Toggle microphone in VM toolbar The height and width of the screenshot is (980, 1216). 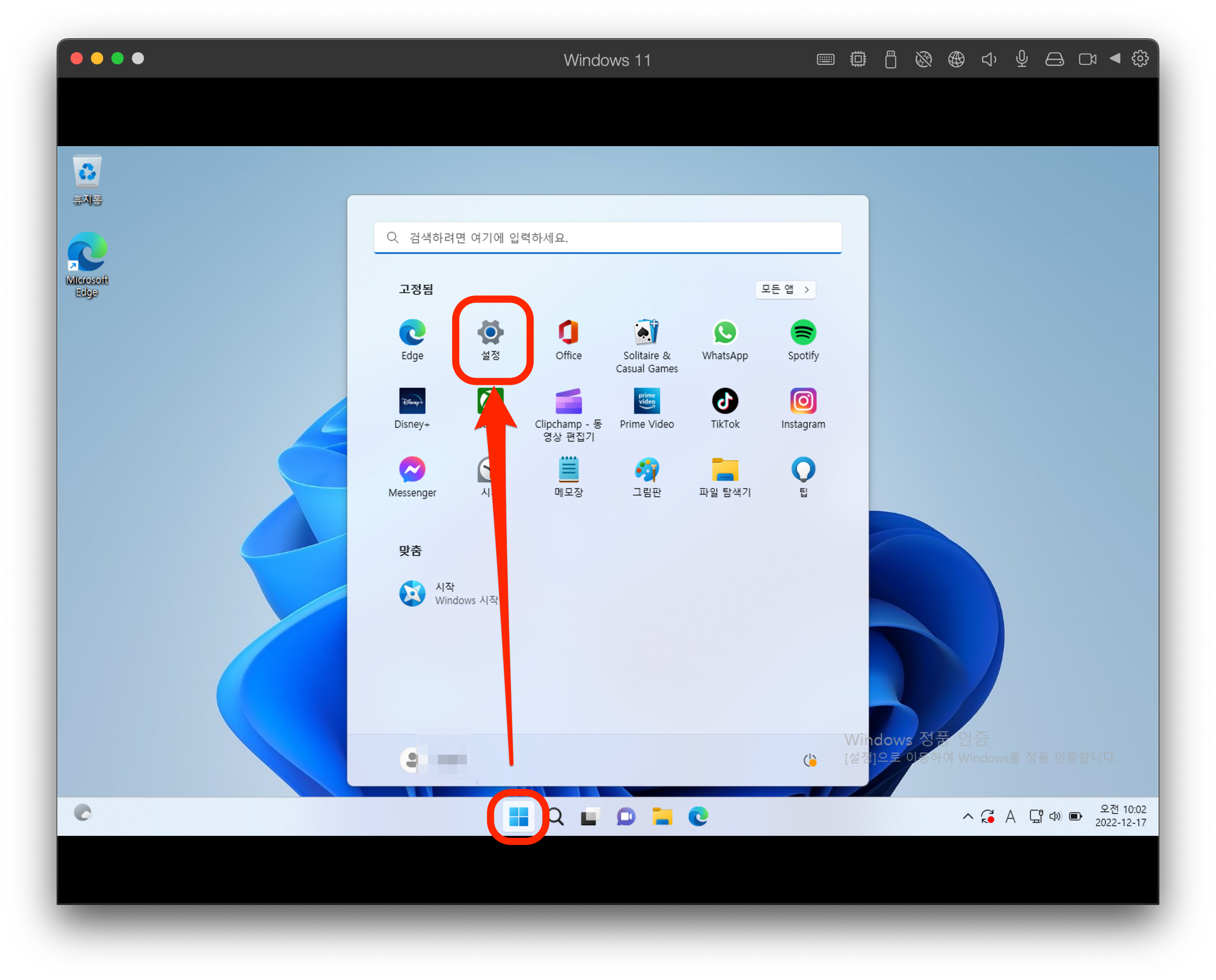point(1022,59)
